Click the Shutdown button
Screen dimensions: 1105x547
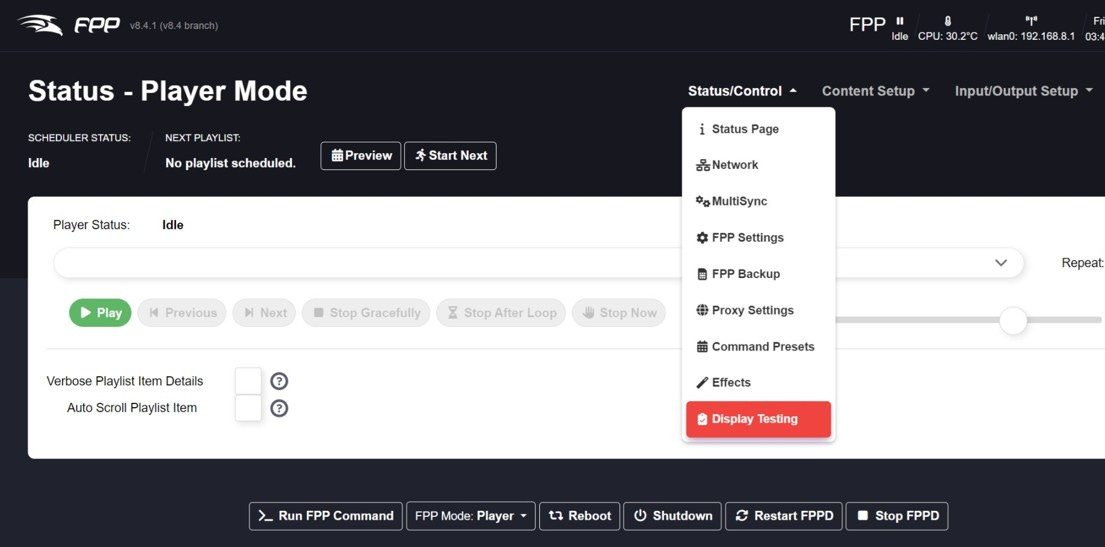[x=673, y=516]
